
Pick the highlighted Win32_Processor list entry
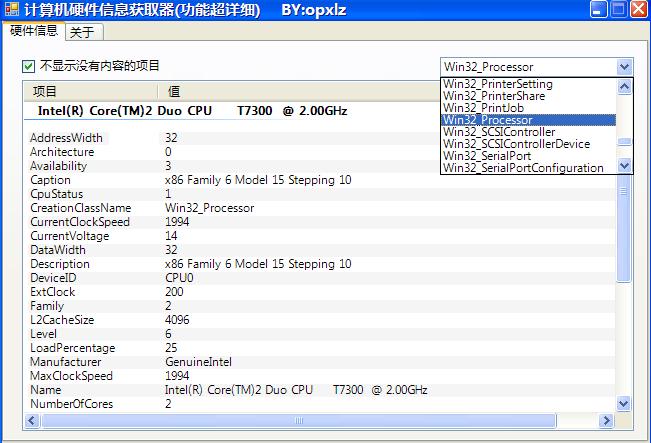[528, 120]
